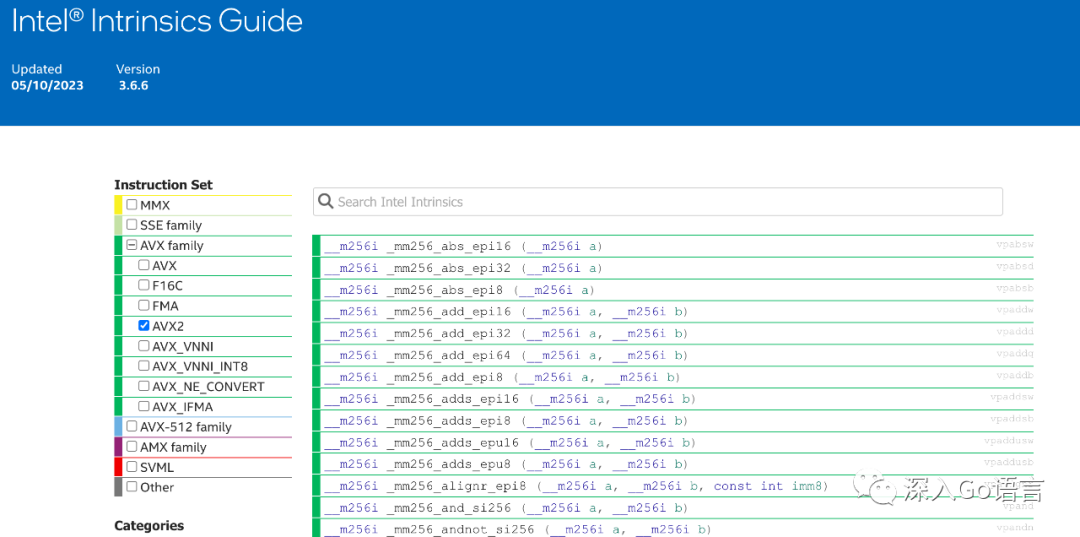
Task: Enable the AMX family checkbox
Action: pyautogui.click(x=132, y=446)
